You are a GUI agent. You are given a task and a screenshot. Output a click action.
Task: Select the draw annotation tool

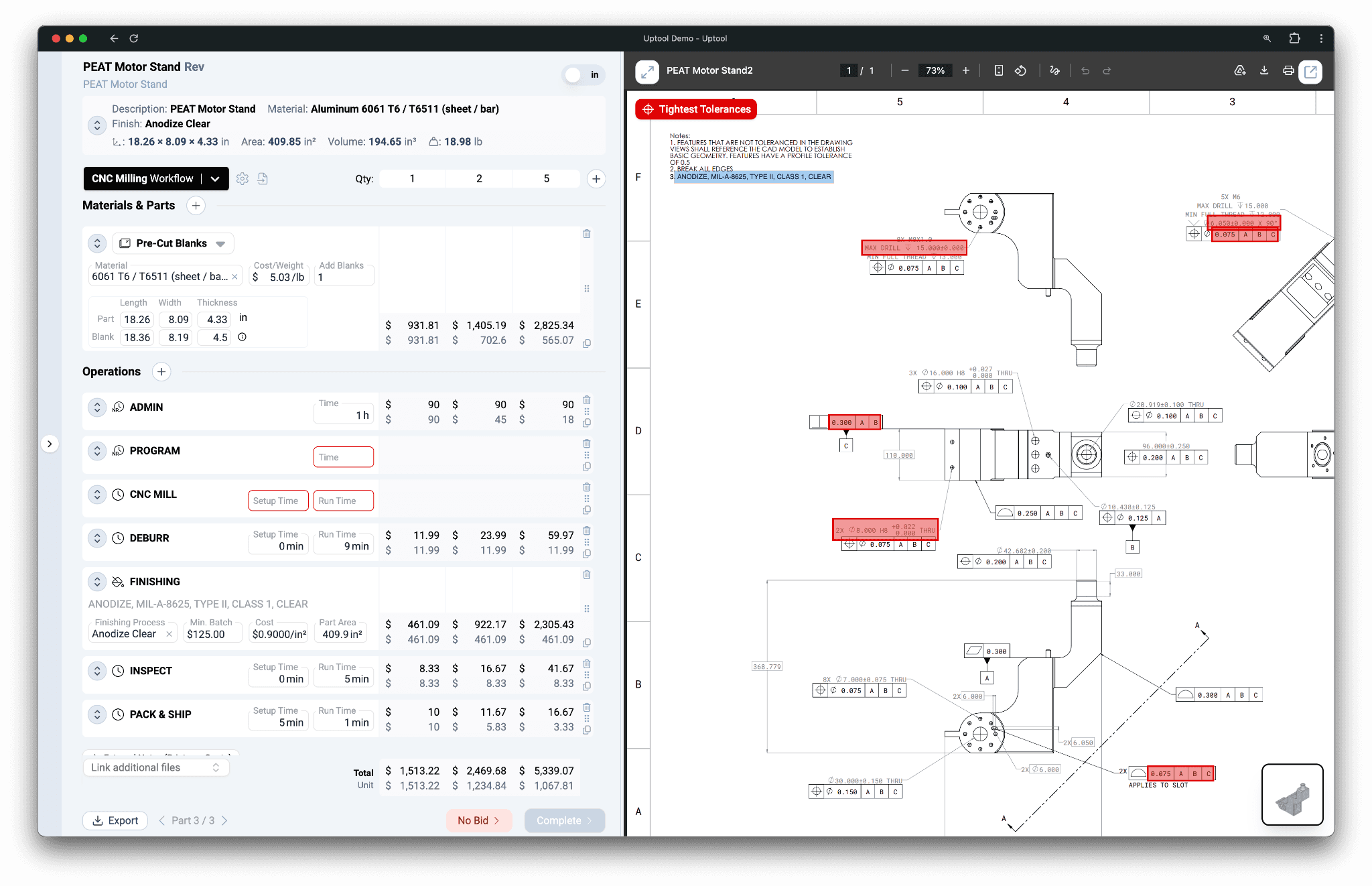[1055, 70]
